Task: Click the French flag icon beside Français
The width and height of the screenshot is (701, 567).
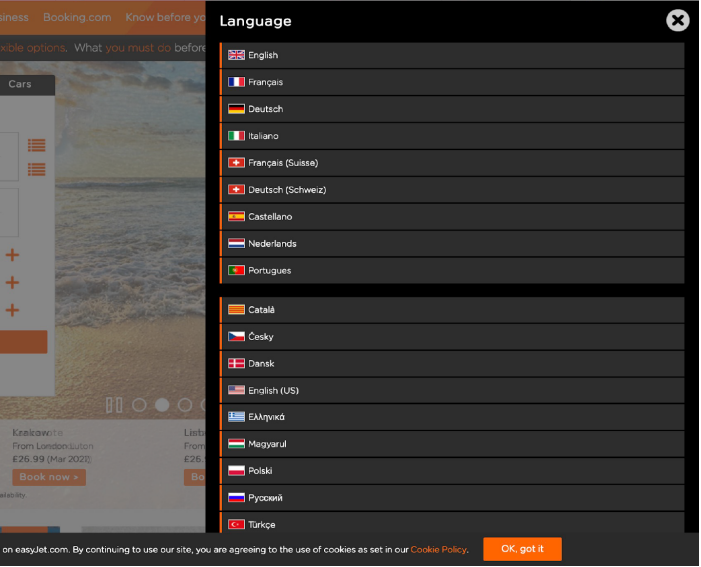Action: 236,82
